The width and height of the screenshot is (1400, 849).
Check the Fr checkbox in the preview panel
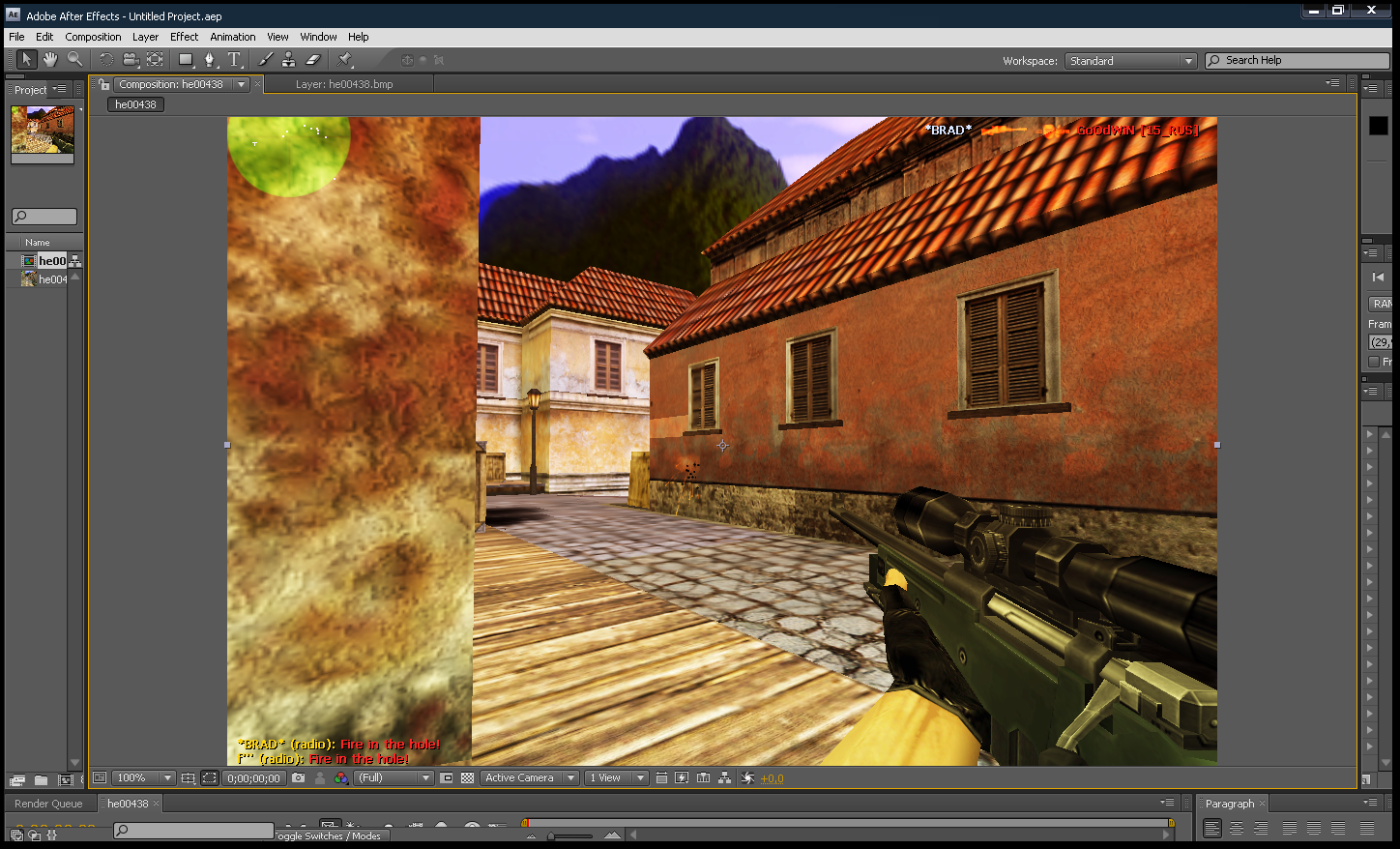1374,362
